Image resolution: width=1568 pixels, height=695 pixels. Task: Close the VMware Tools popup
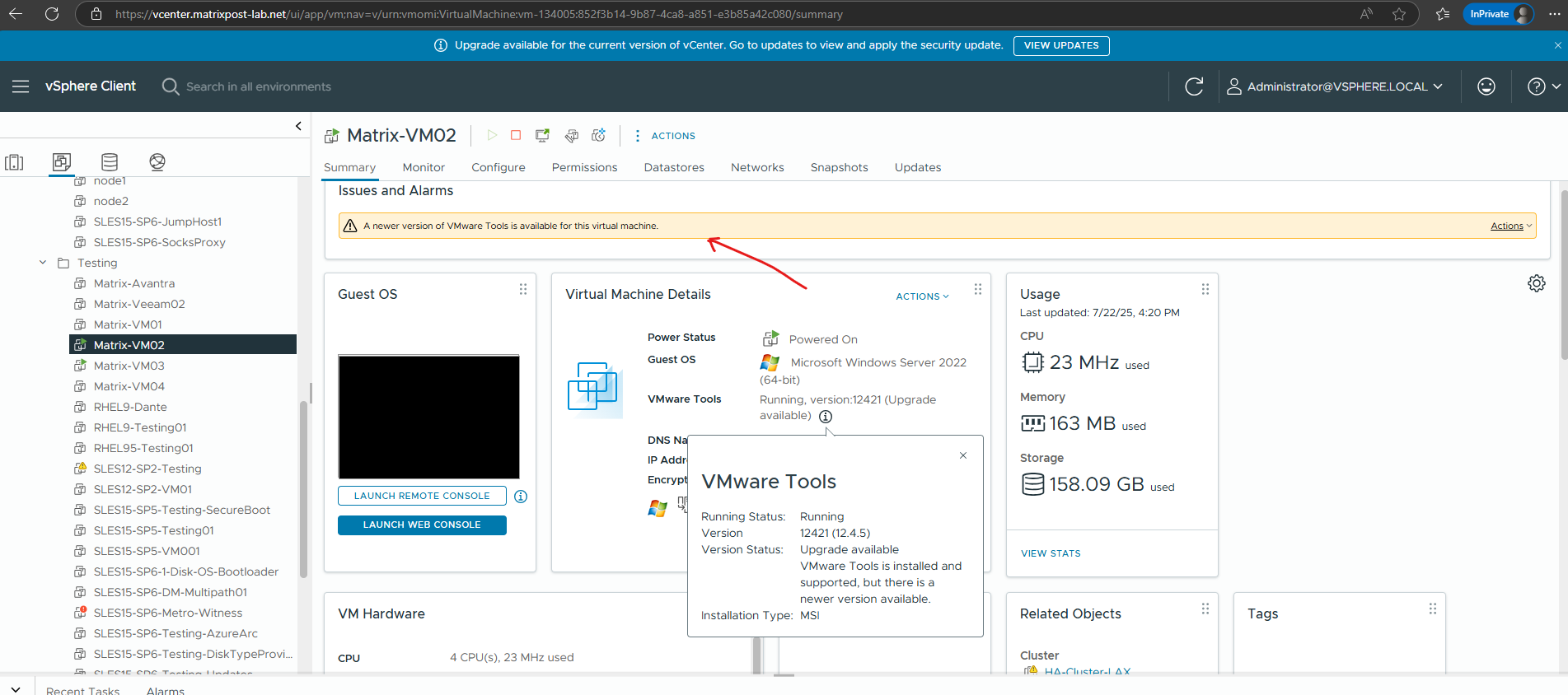pyautogui.click(x=963, y=455)
